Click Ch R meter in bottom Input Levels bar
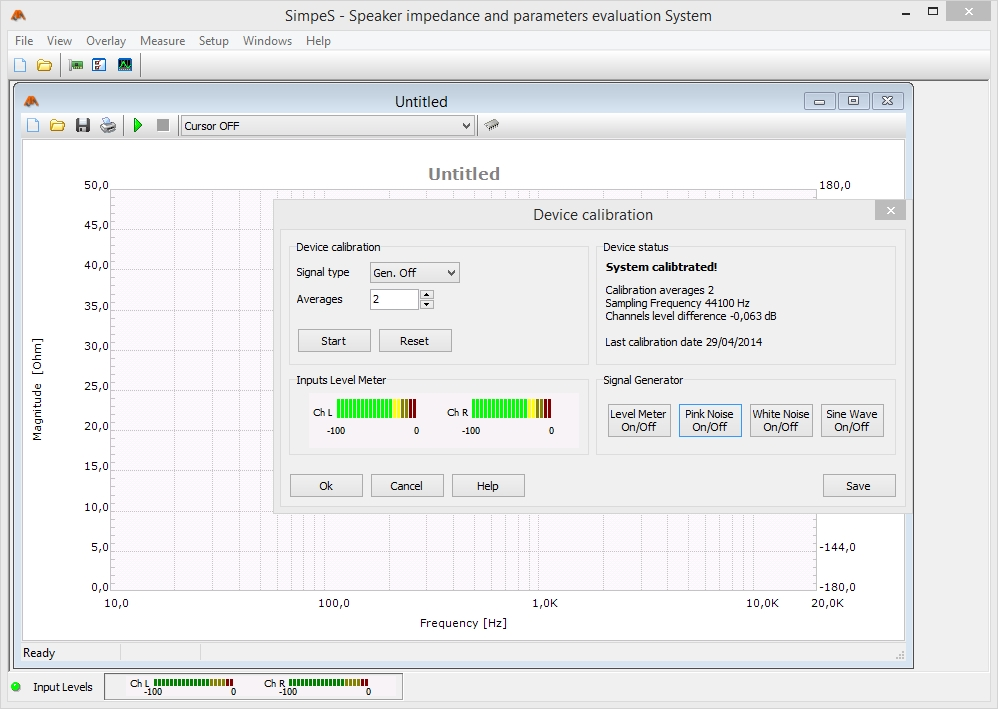 328,683
